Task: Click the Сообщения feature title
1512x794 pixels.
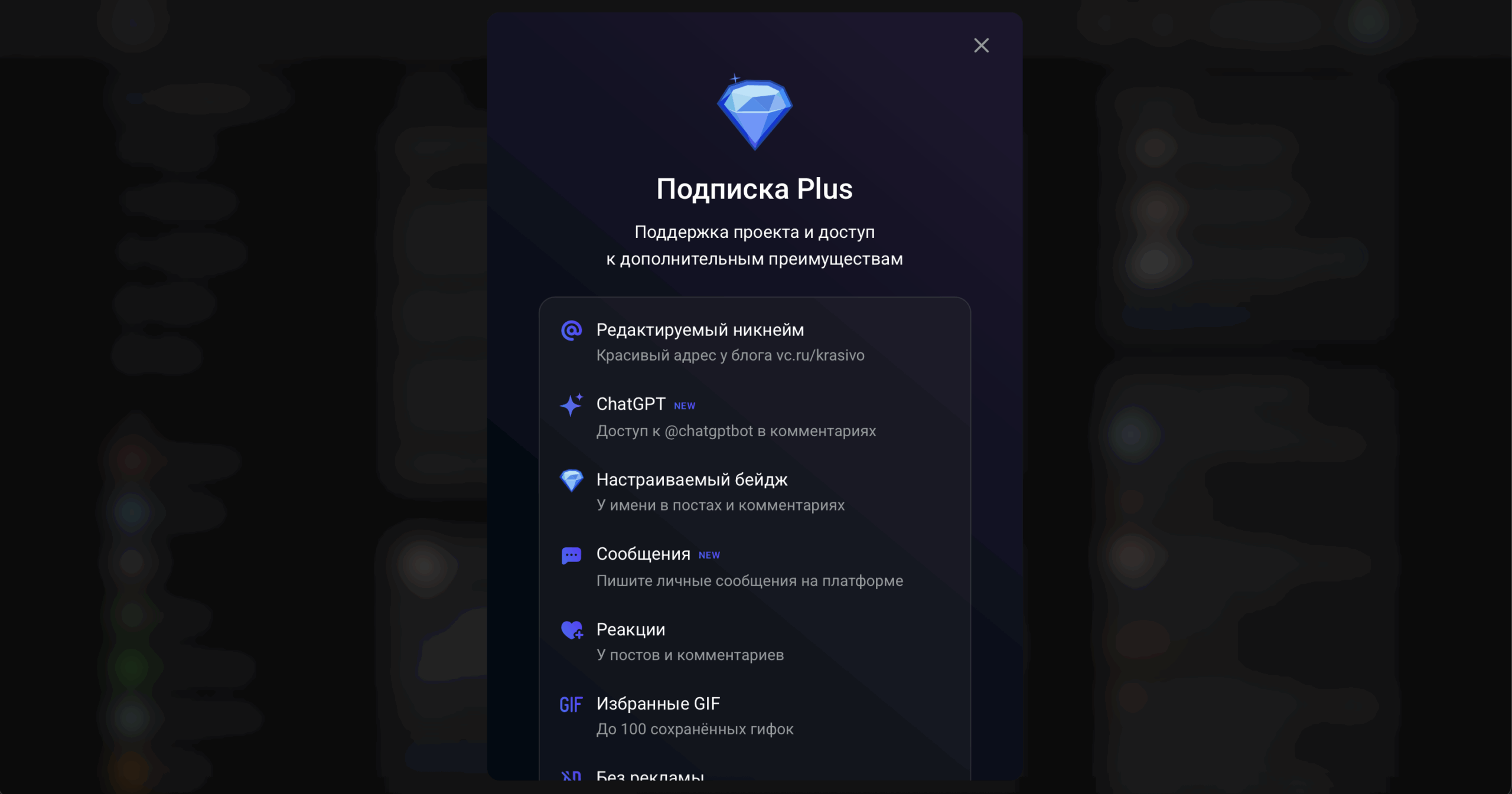Action: coord(643,554)
